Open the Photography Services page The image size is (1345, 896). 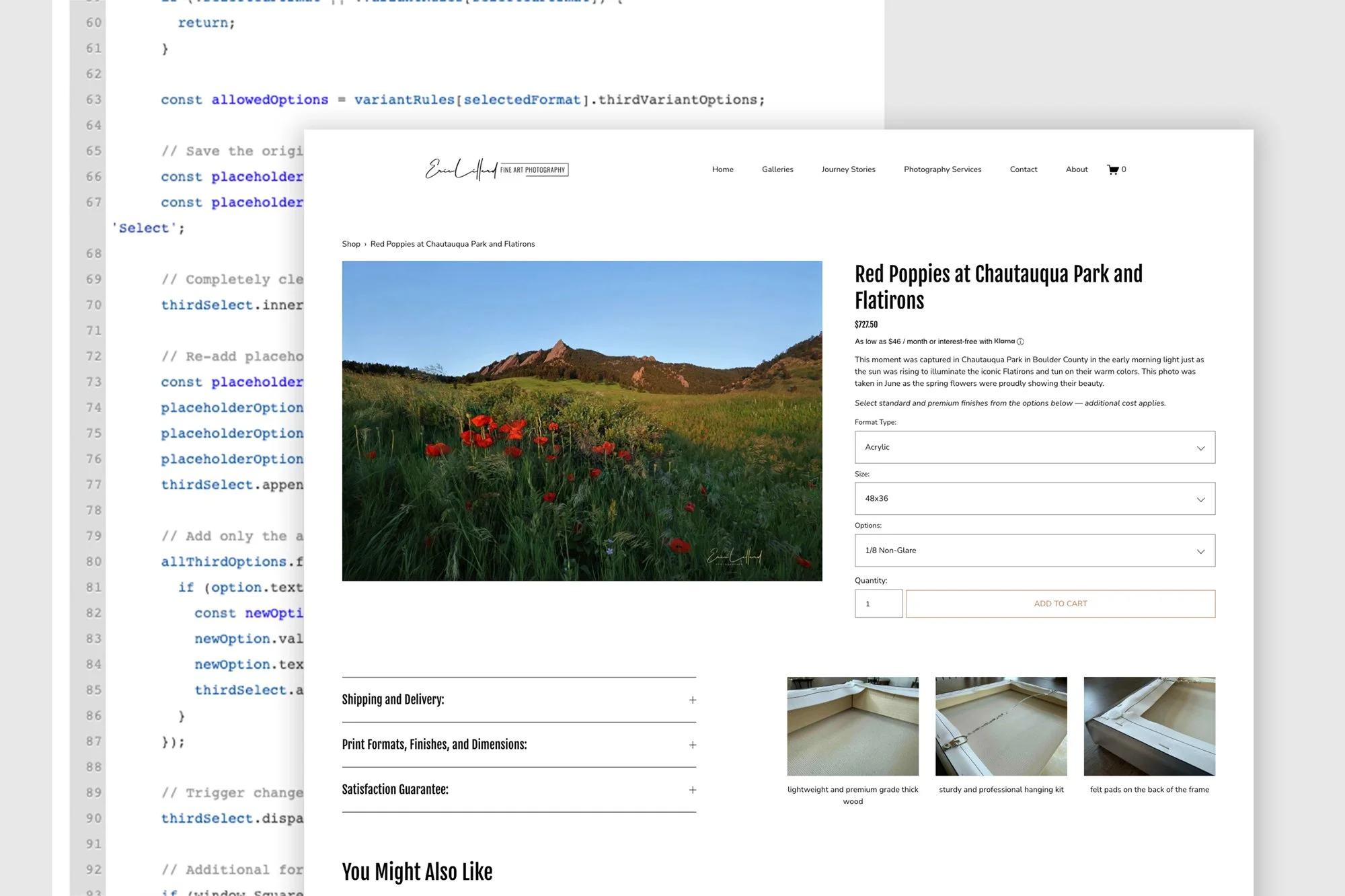[942, 169]
